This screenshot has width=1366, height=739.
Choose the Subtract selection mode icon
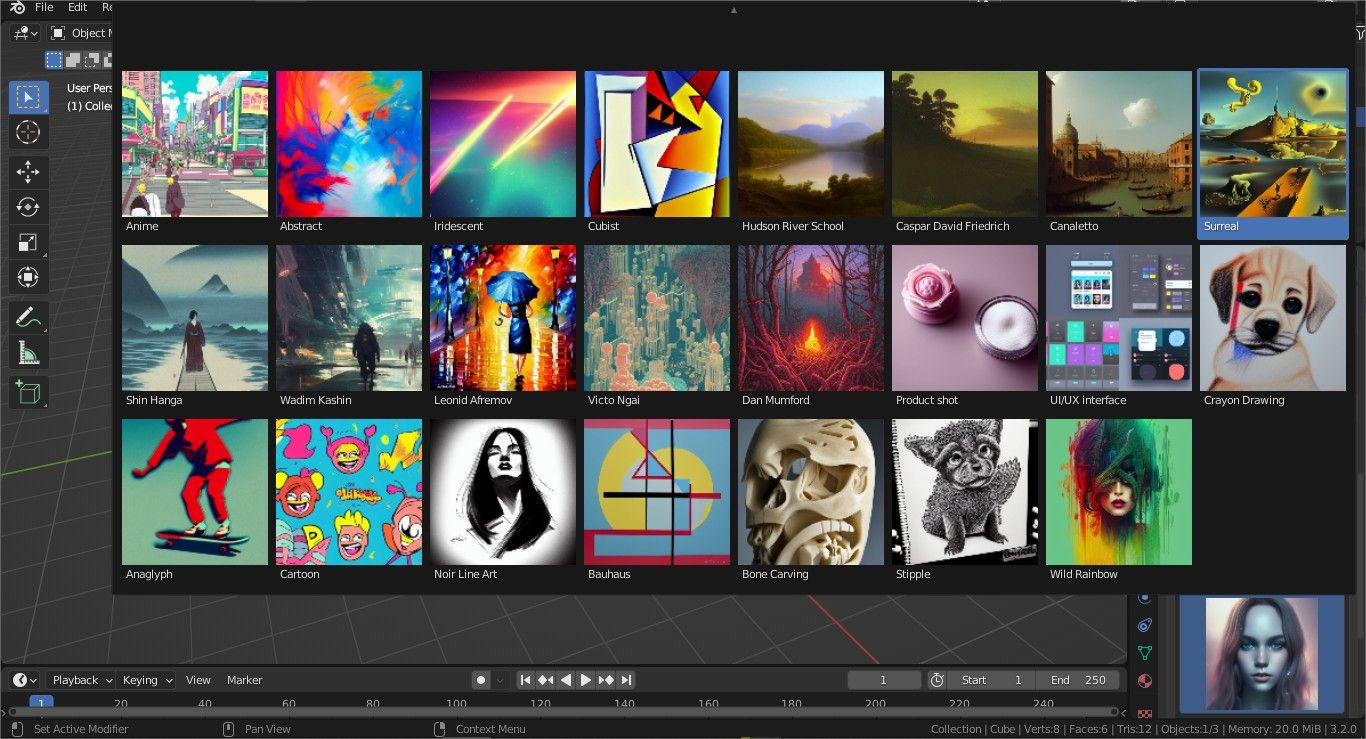(90, 60)
